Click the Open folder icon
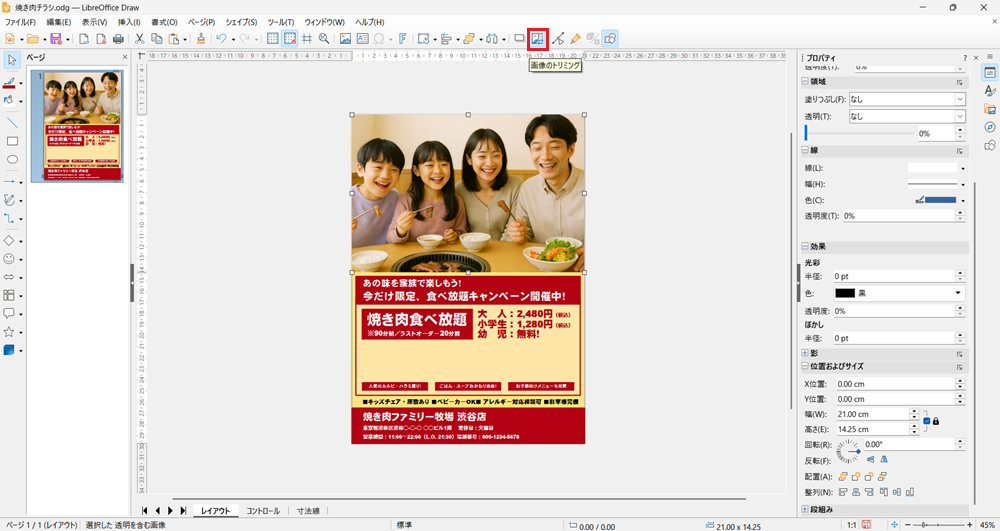Image resolution: width=1000 pixels, height=531 pixels. [33, 39]
